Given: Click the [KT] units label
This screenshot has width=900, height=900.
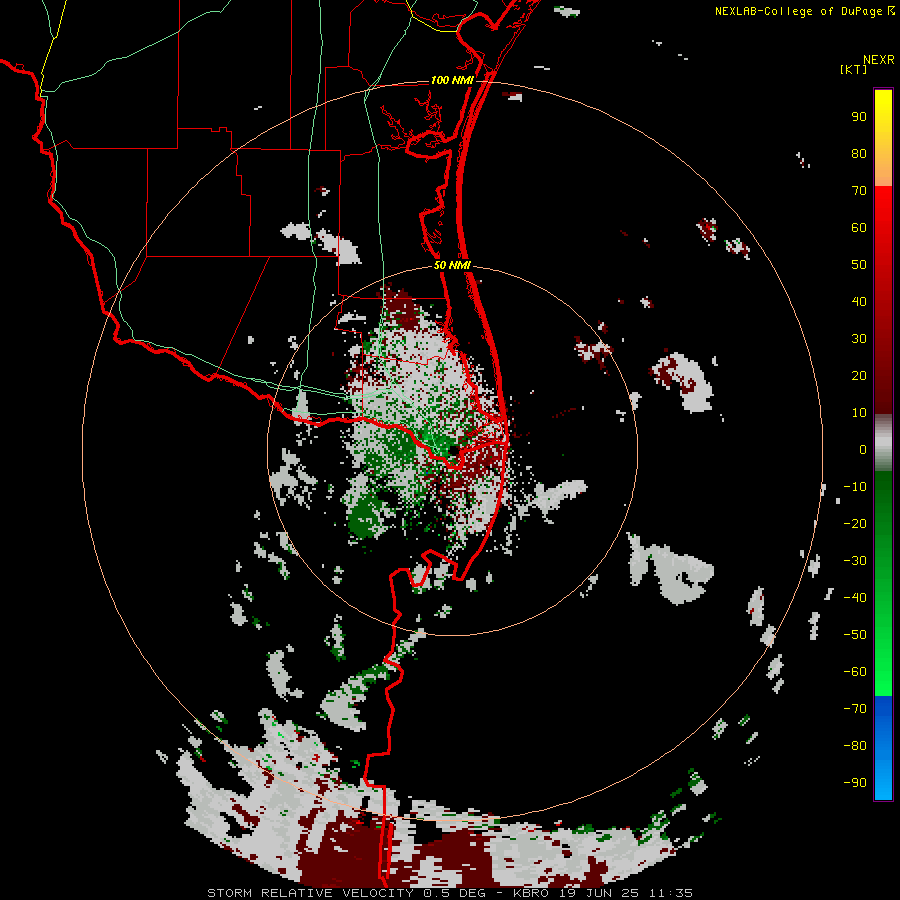Looking at the screenshot, I should coord(853,69).
